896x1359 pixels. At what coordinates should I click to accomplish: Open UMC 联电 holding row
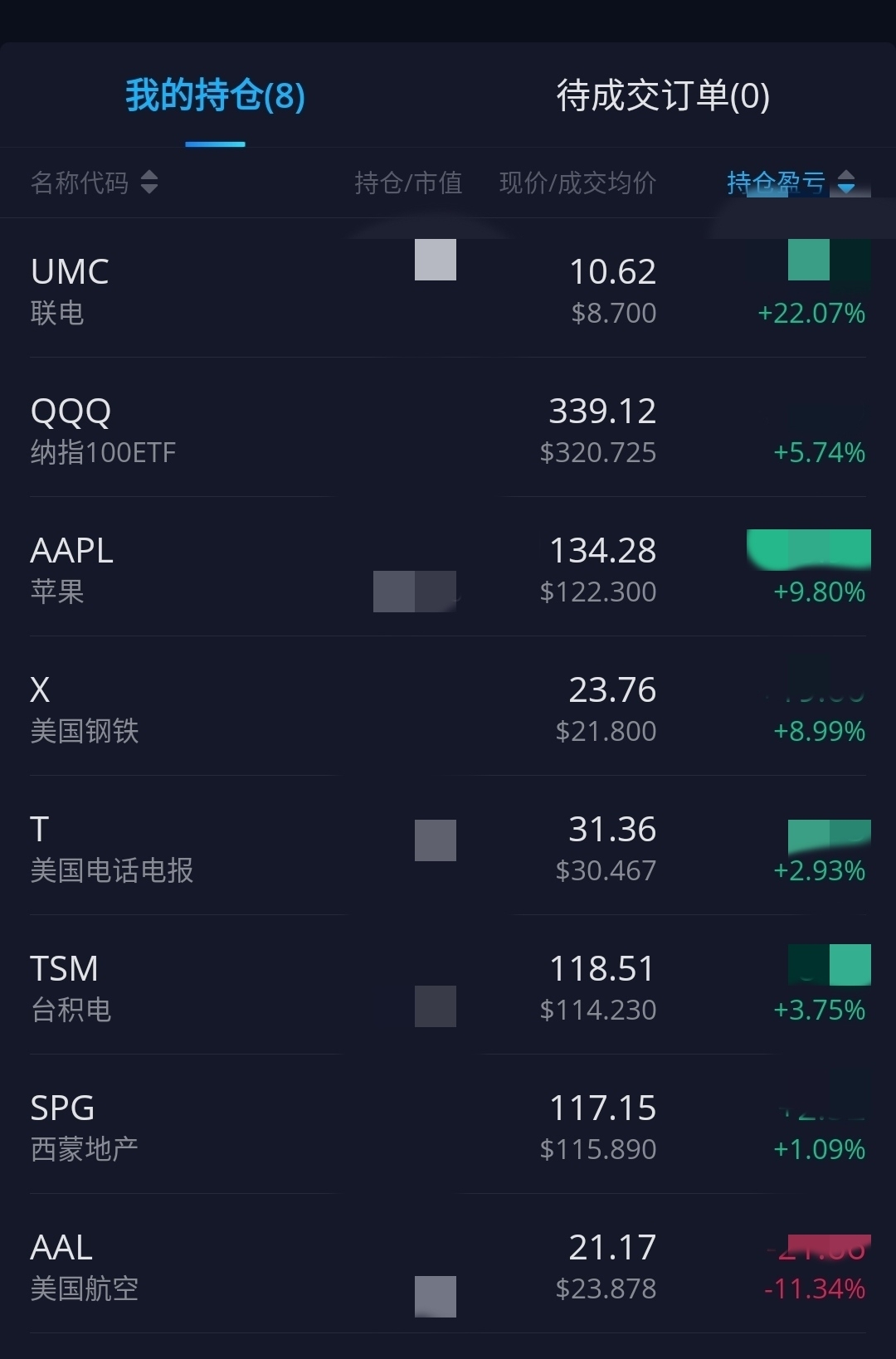click(x=71, y=290)
